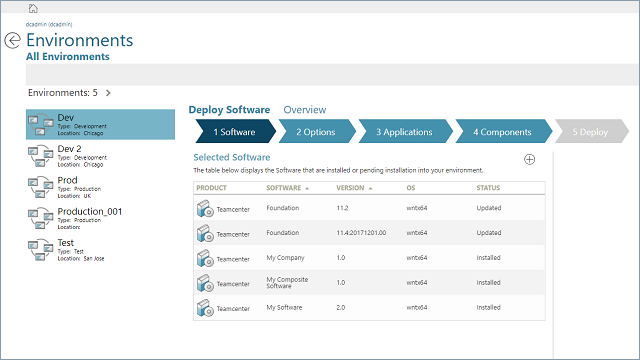Click Teamcenter icon in My Software row

[x=205, y=308]
